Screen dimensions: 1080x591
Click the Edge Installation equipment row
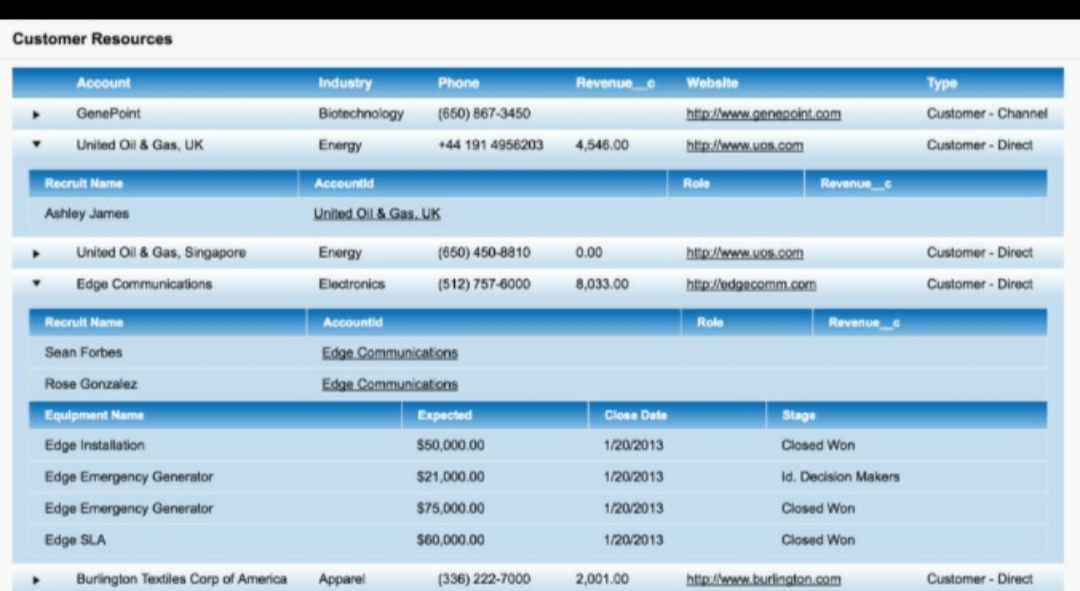click(538, 446)
